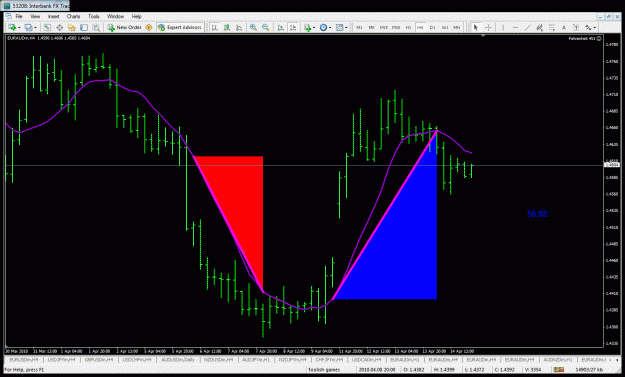Open the Insert menu
Viewport: 625px width, 377px height.
pyautogui.click(x=53, y=16)
